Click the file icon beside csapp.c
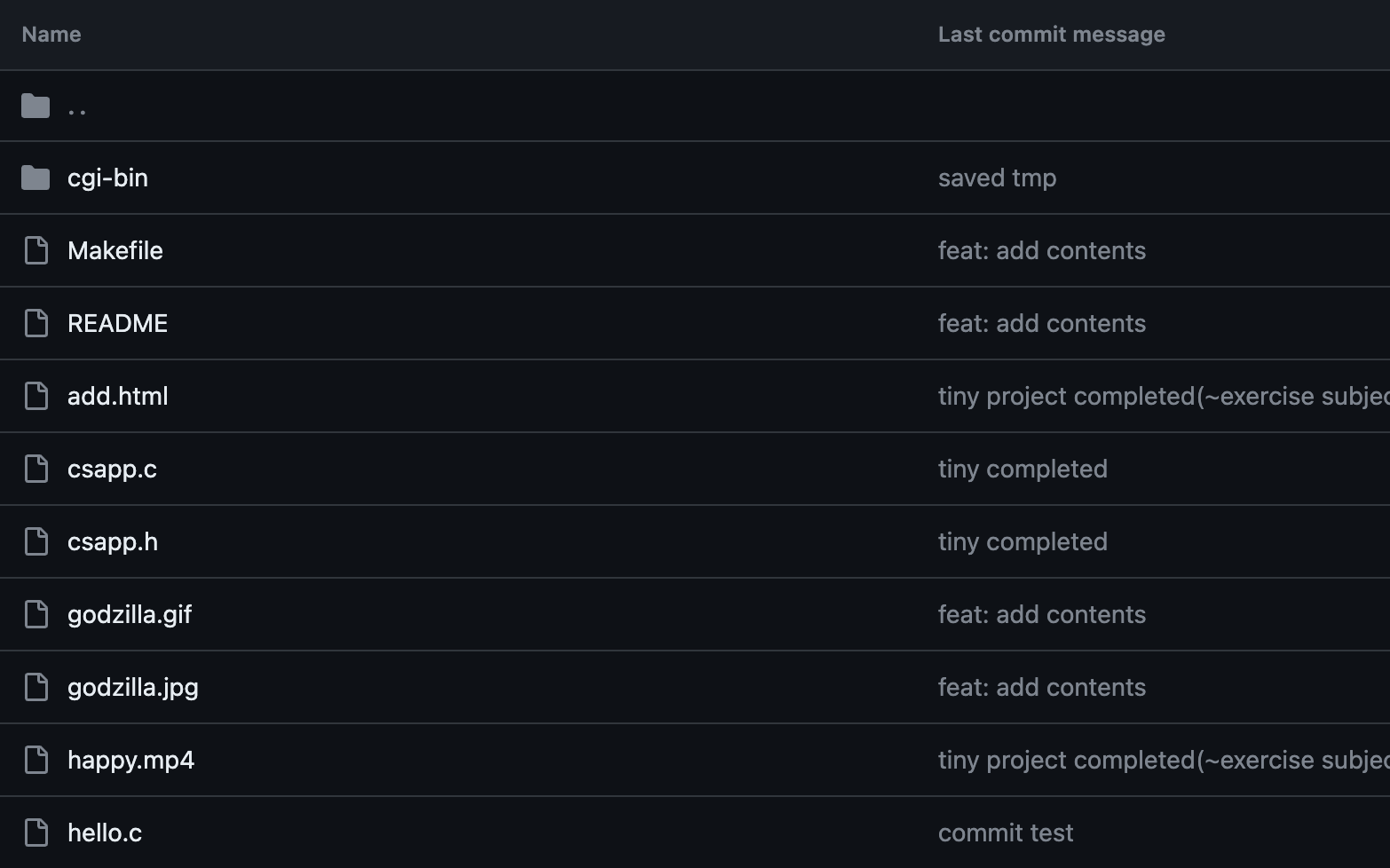The image size is (1390, 868). (36, 469)
